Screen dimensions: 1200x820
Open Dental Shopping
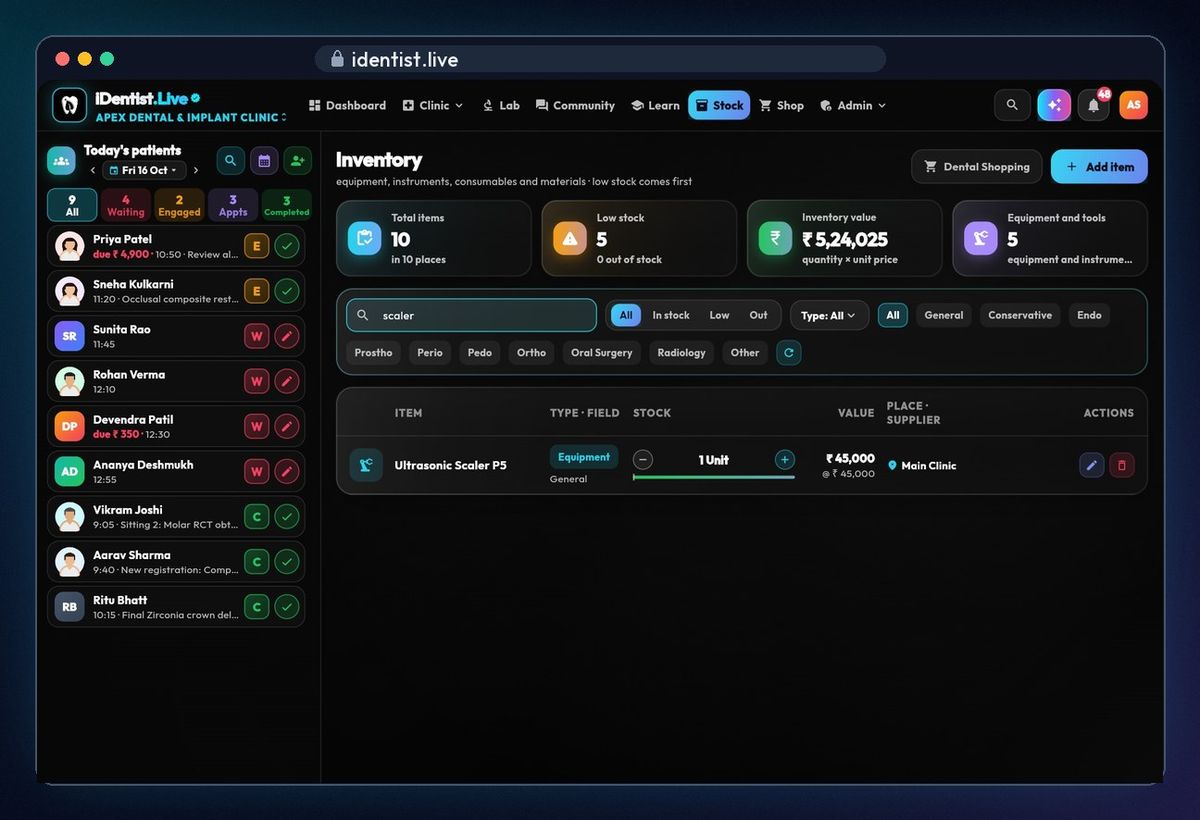pyautogui.click(x=976, y=167)
